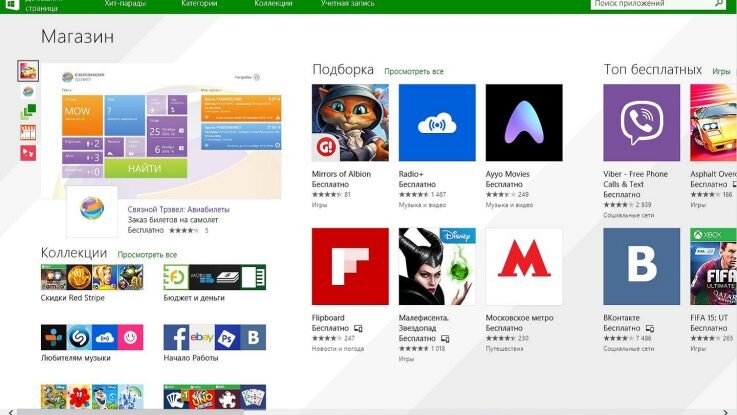The image size is (737, 415).
Task: Click the Игры link beside Топ бесплатных
Action: (721, 71)
